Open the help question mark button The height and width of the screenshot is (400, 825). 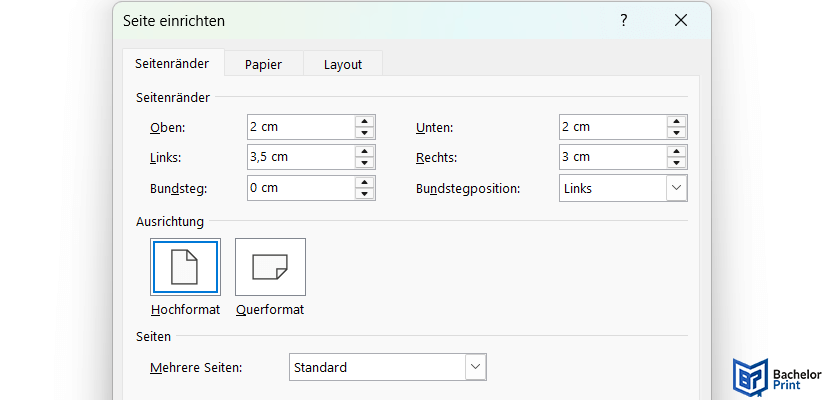coord(623,21)
